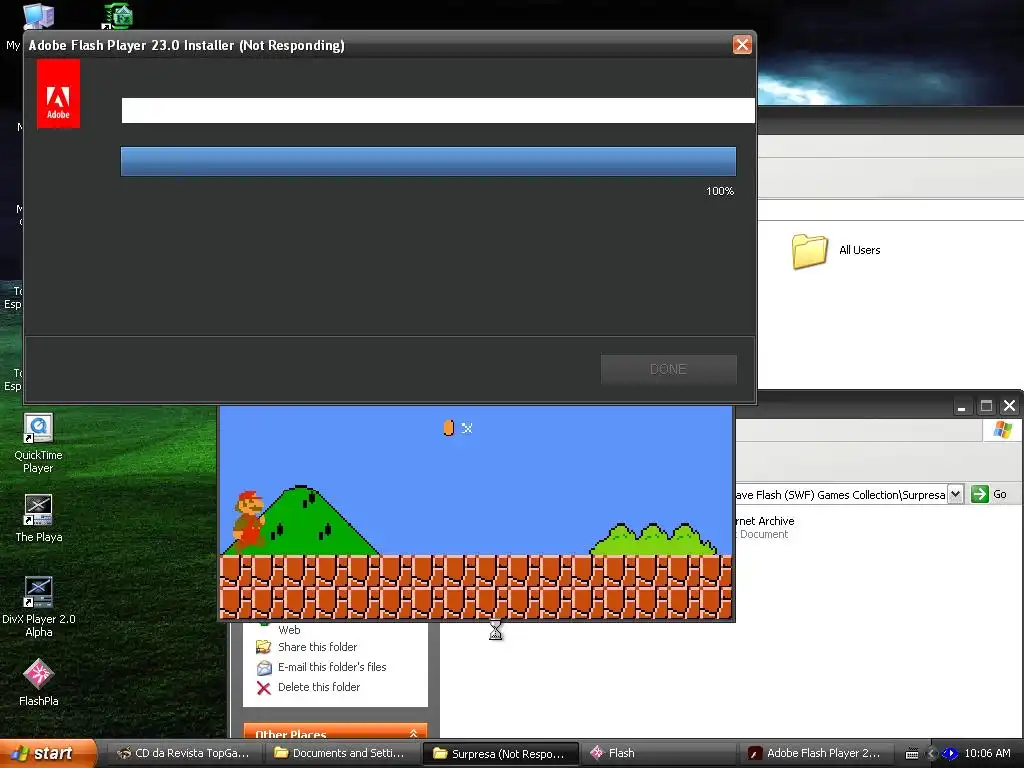Screen dimensions: 1024x768
Task: Expand the address bar dropdown in Surpresa window
Action: (x=955, y=494)
